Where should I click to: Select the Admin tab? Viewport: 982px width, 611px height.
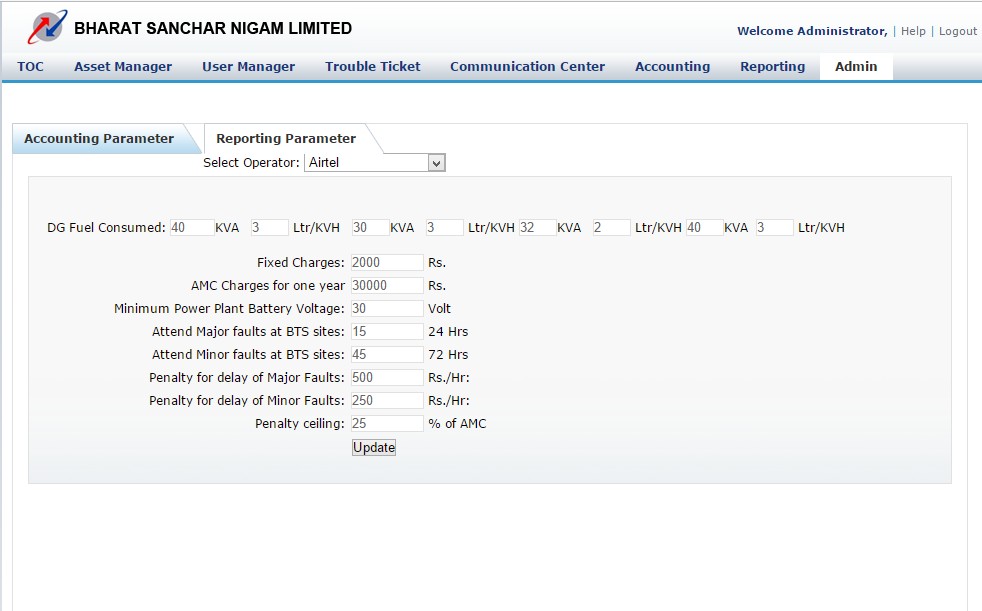click(x=855, y=66)
